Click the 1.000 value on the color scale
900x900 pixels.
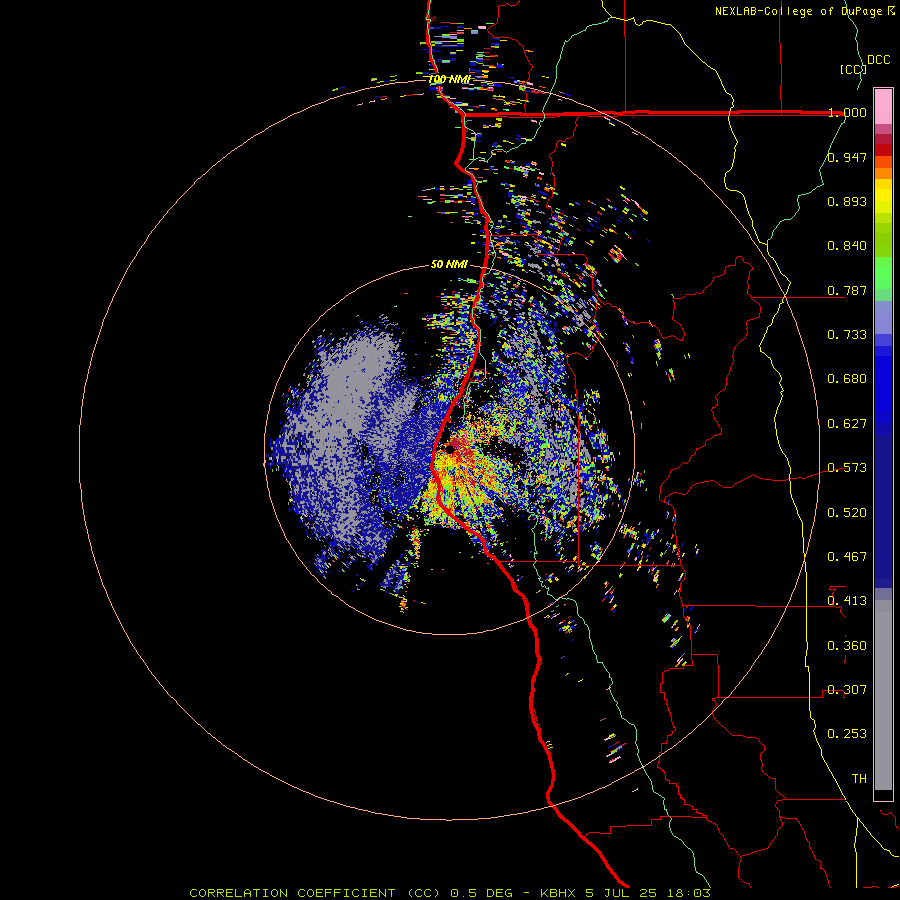tap(847, 112)
